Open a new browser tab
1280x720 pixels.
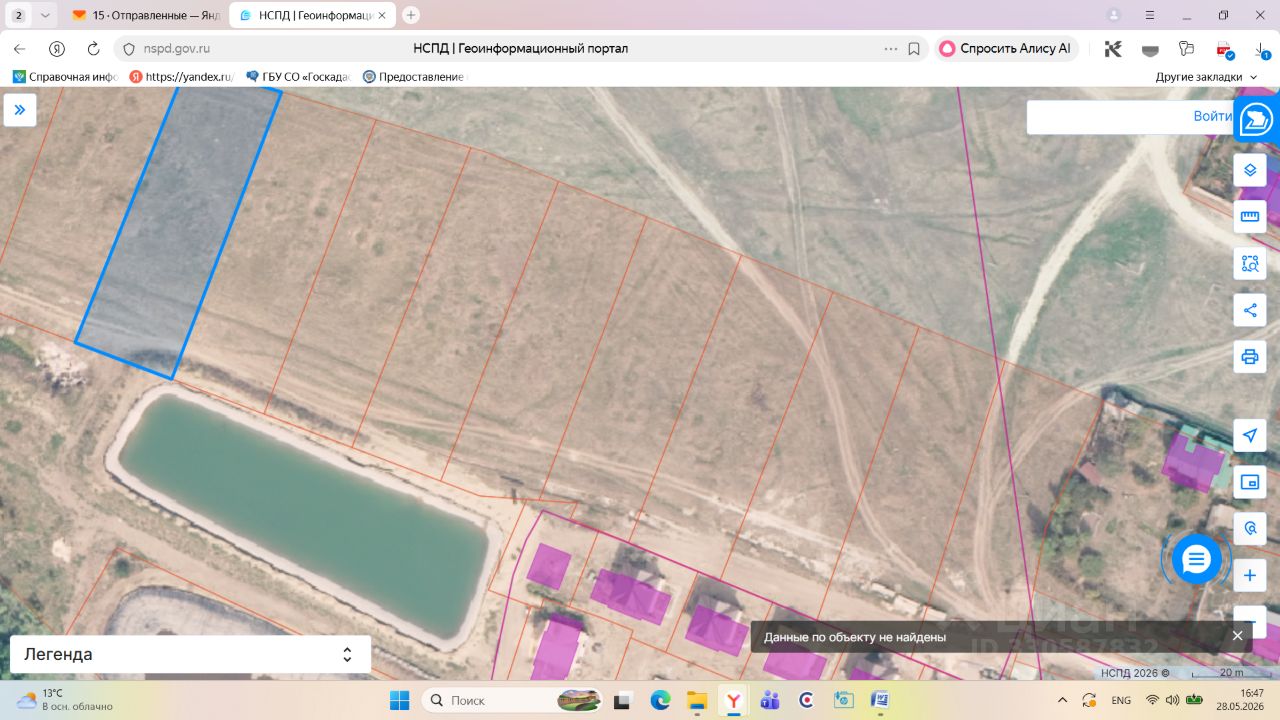tap(411, 15)
